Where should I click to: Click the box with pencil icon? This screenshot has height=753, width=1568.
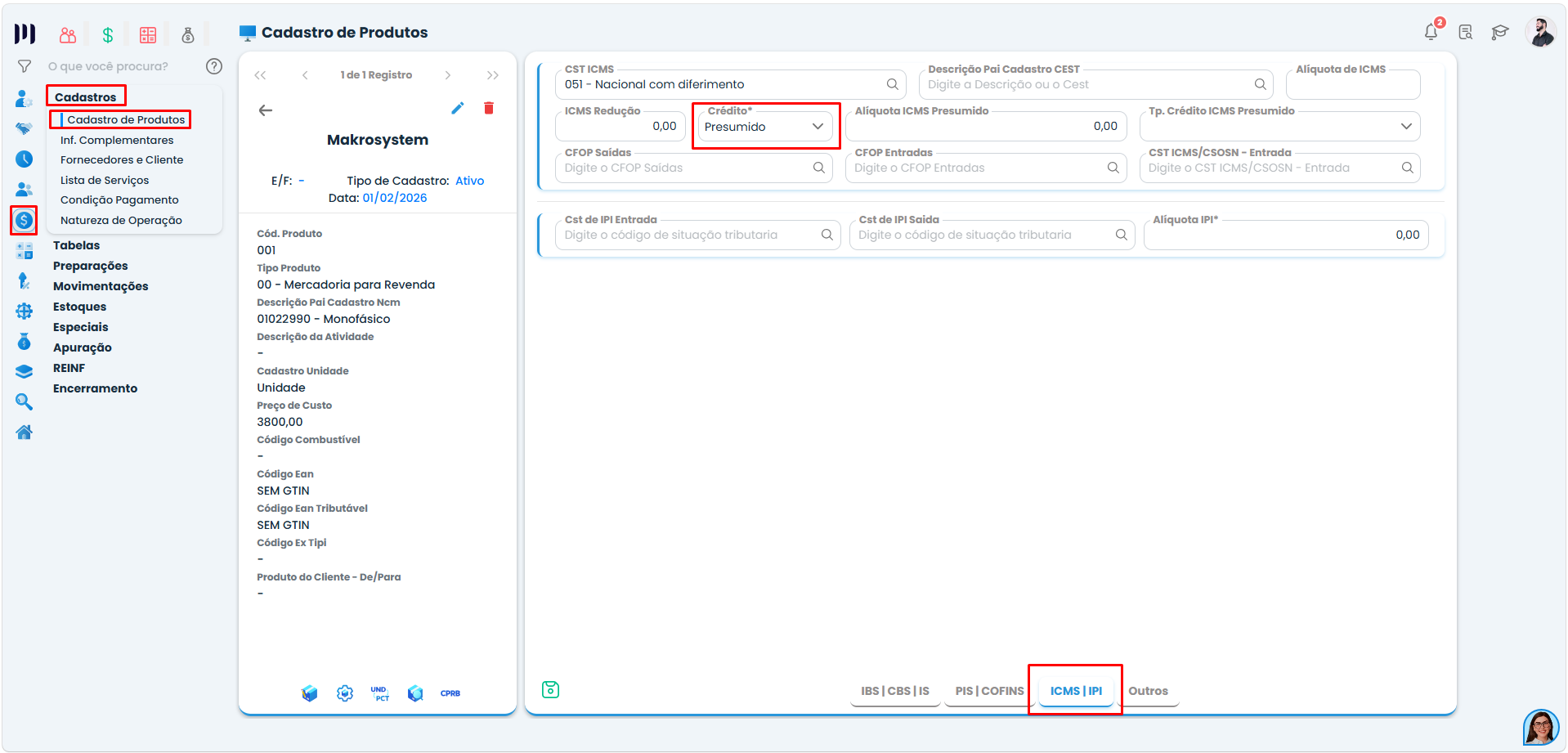click(x=309, y=693)
